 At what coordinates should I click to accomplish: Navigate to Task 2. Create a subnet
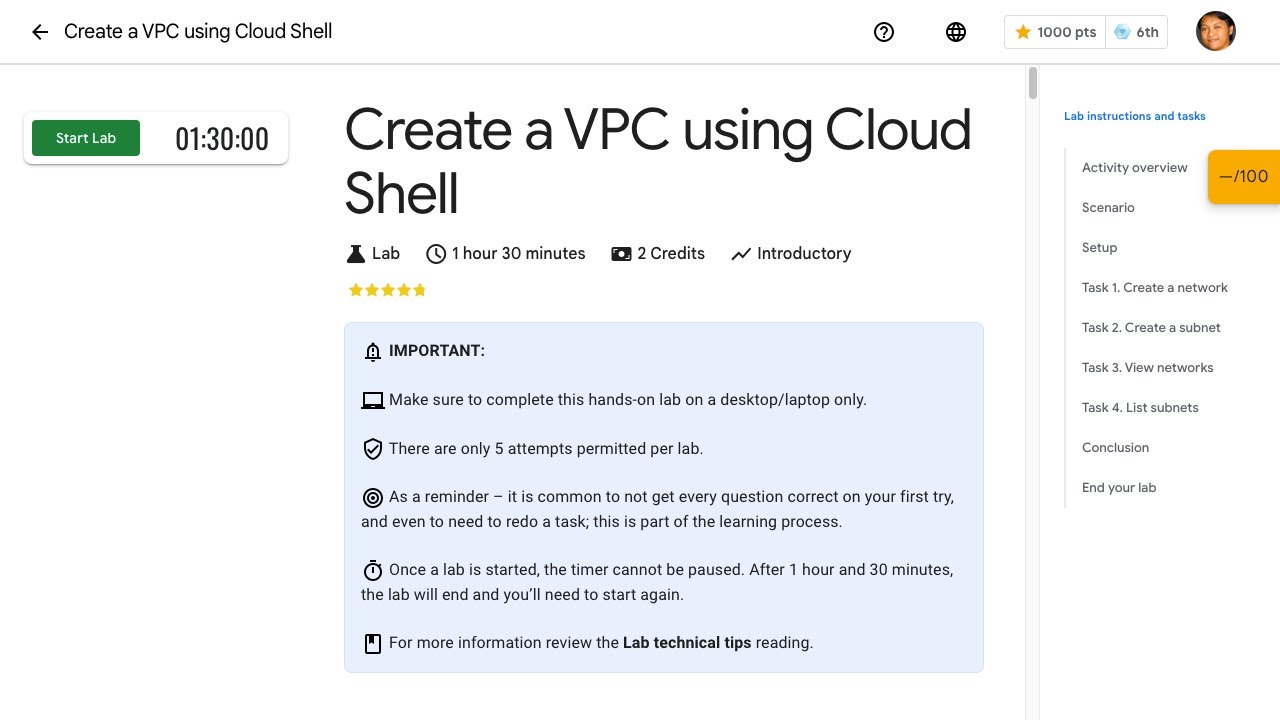(x=1151, y=328)
